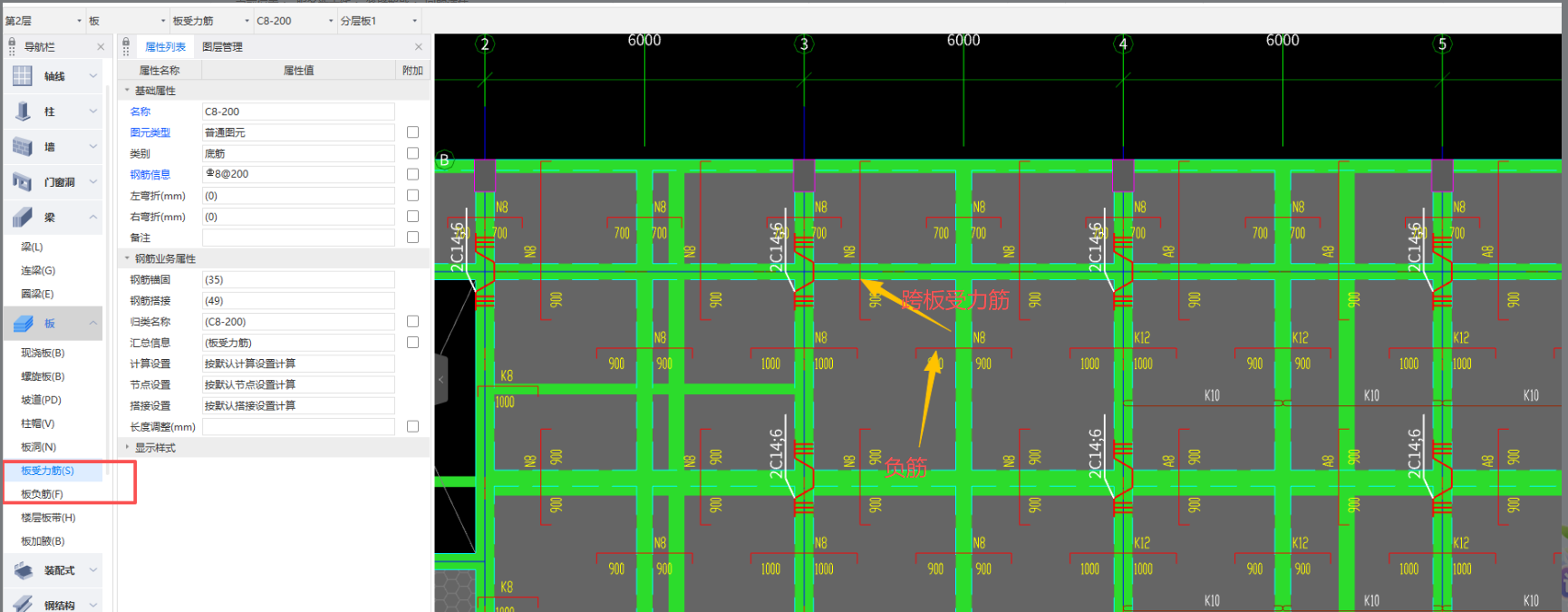Viewport: 1568px width, 612px height.
Task: Close the 属性列表 panel
Action: point(418,47)
